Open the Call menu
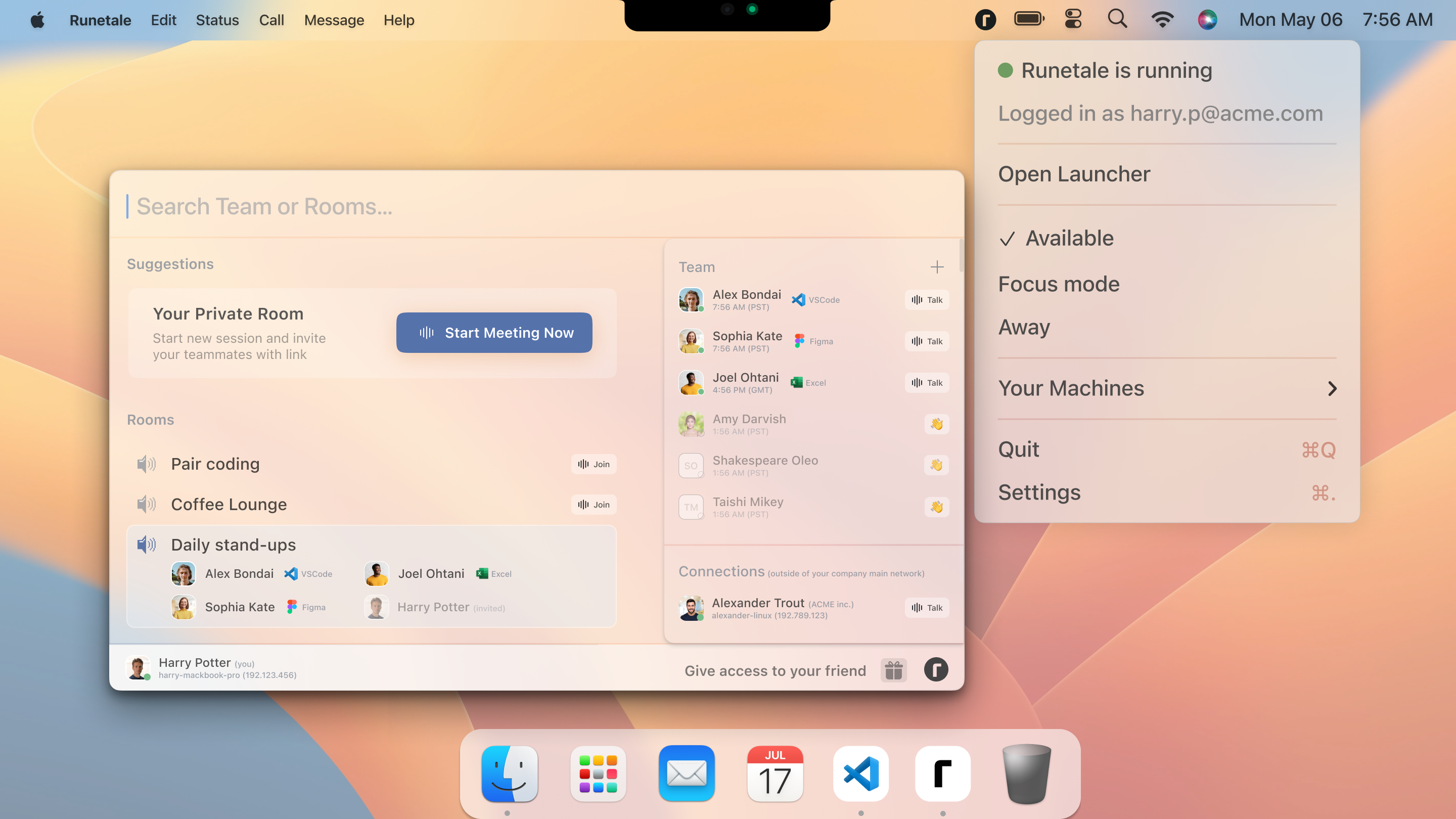The width and height of the screenshot is (1456, 819). [271, 20]
